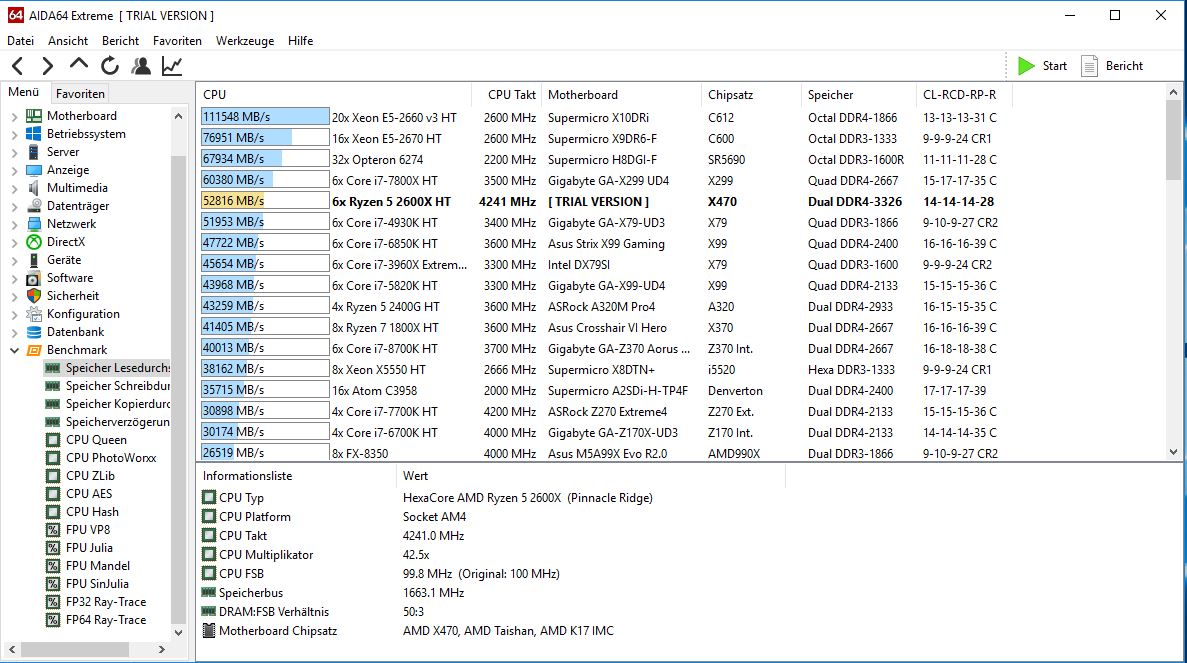The height and width of the screenshot is (663, 1187).
Task: Expand the Multimedia tree node
Action: (14, 188)
